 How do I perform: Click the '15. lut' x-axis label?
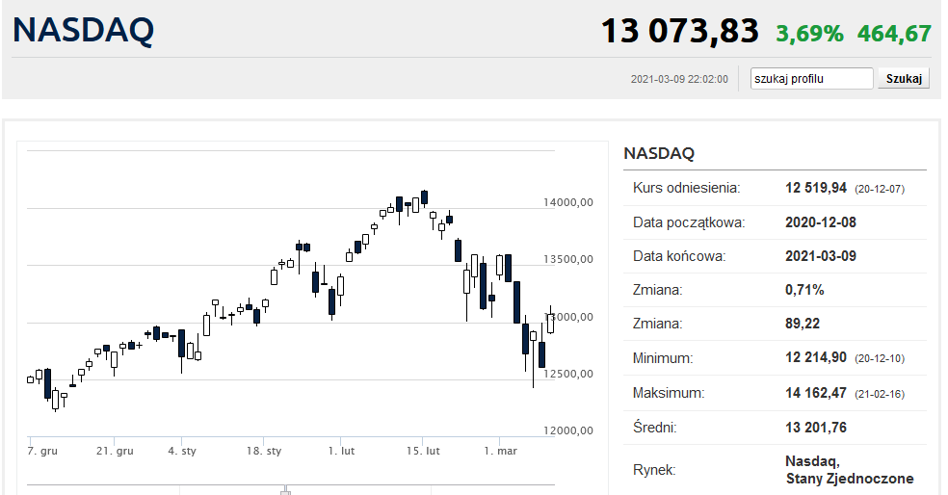click(423, 451)
